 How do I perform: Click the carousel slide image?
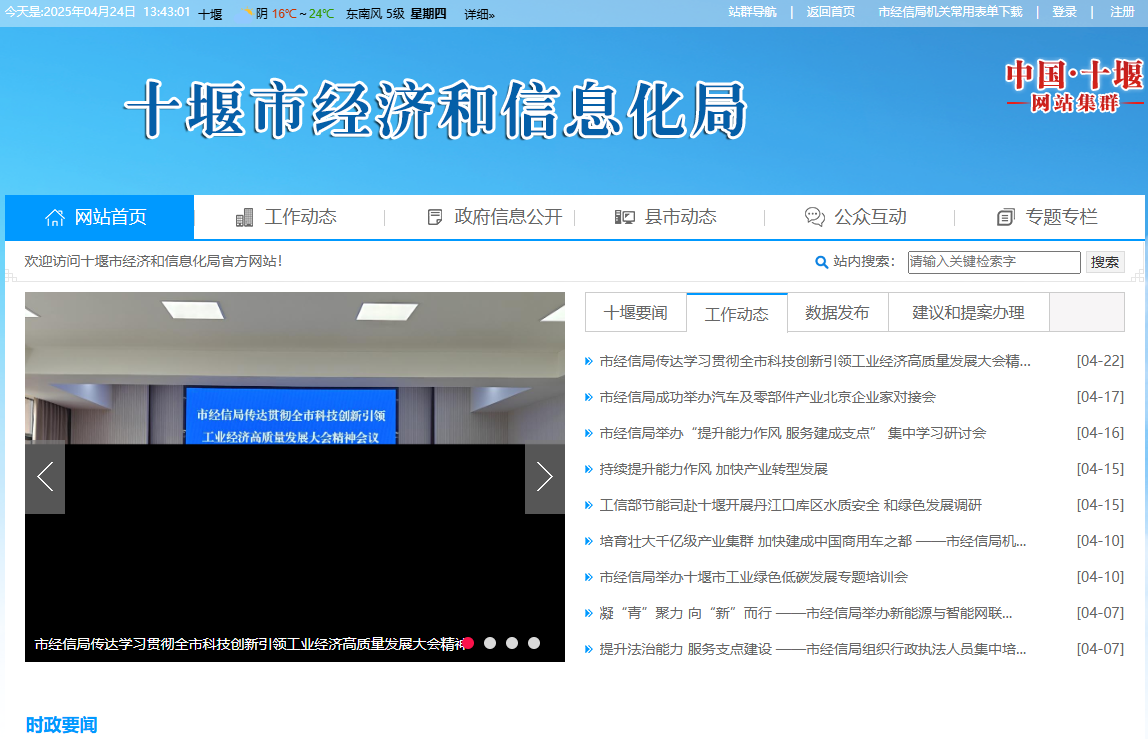(x=295, y=477)
